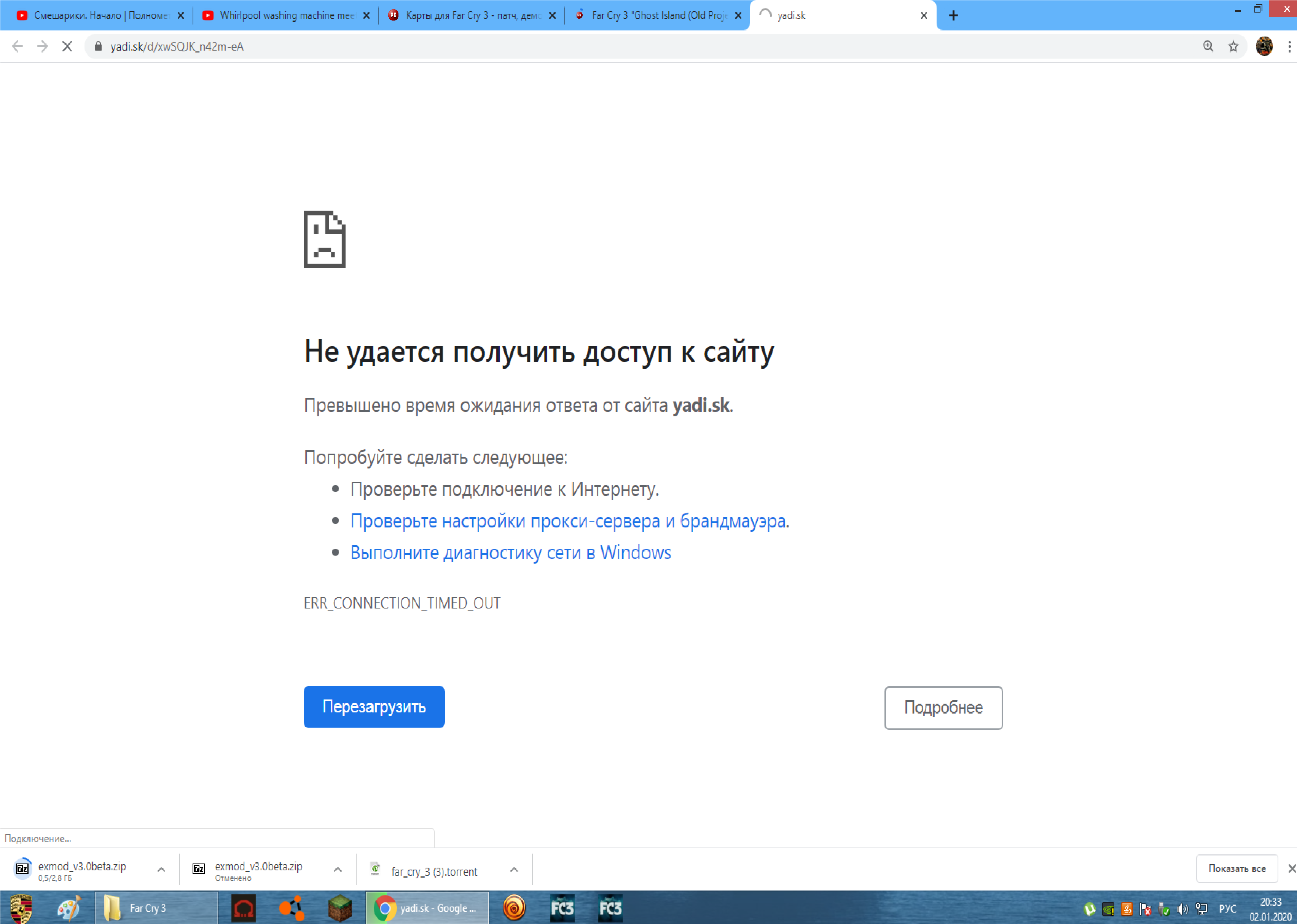1297x924 pixels.
Task: Expand options for cancelled exmod_v3.0beta.zip
Action: (x=338, y=869)
